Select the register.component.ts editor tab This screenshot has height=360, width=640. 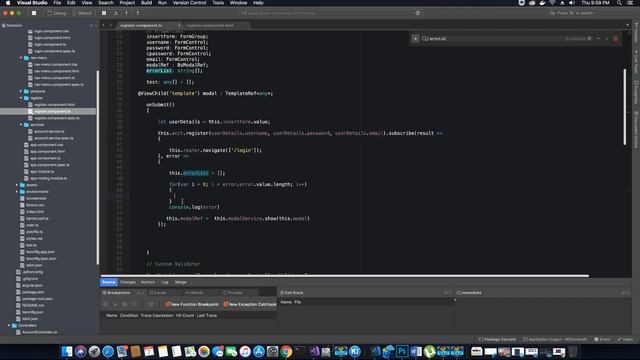pos(141,25)
